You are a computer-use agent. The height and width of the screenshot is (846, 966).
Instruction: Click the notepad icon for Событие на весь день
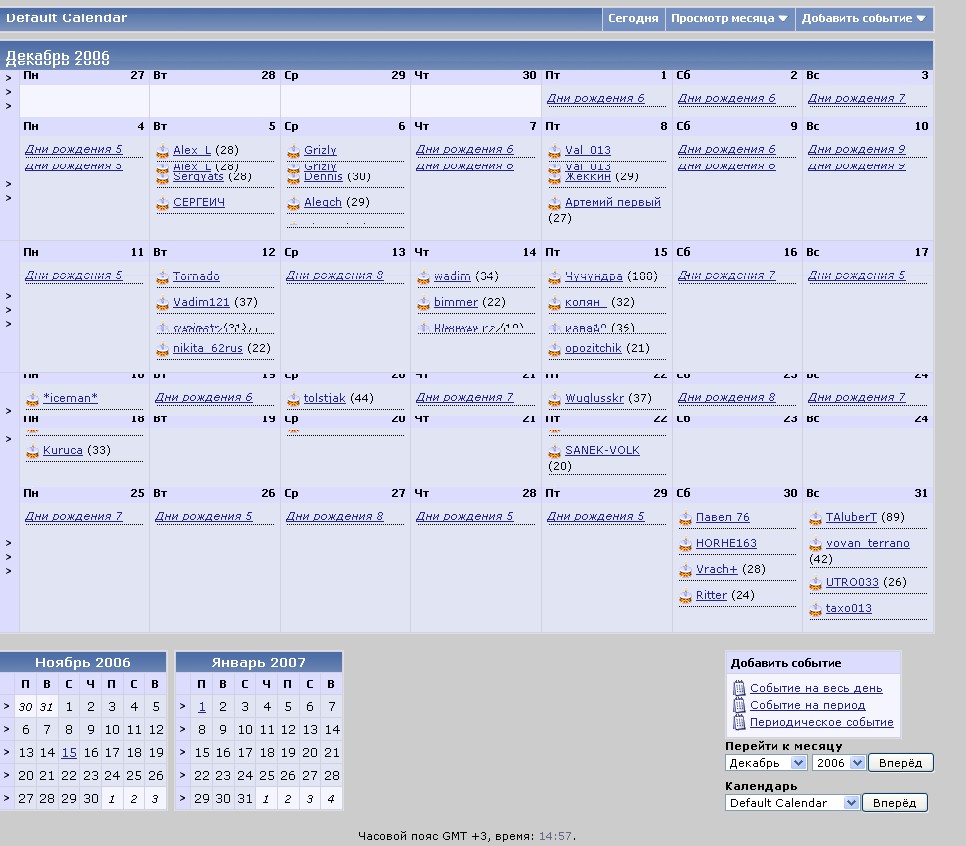pyautogui.click(x=739, y=688)
